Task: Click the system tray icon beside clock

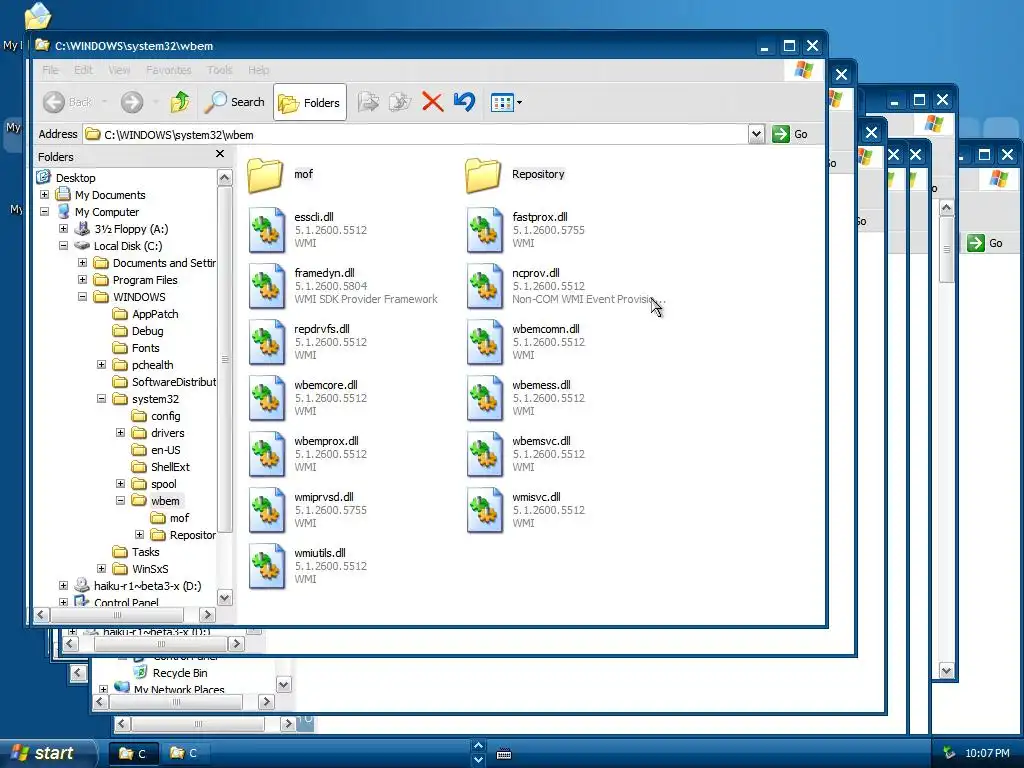Action: [x=949, y=753]
